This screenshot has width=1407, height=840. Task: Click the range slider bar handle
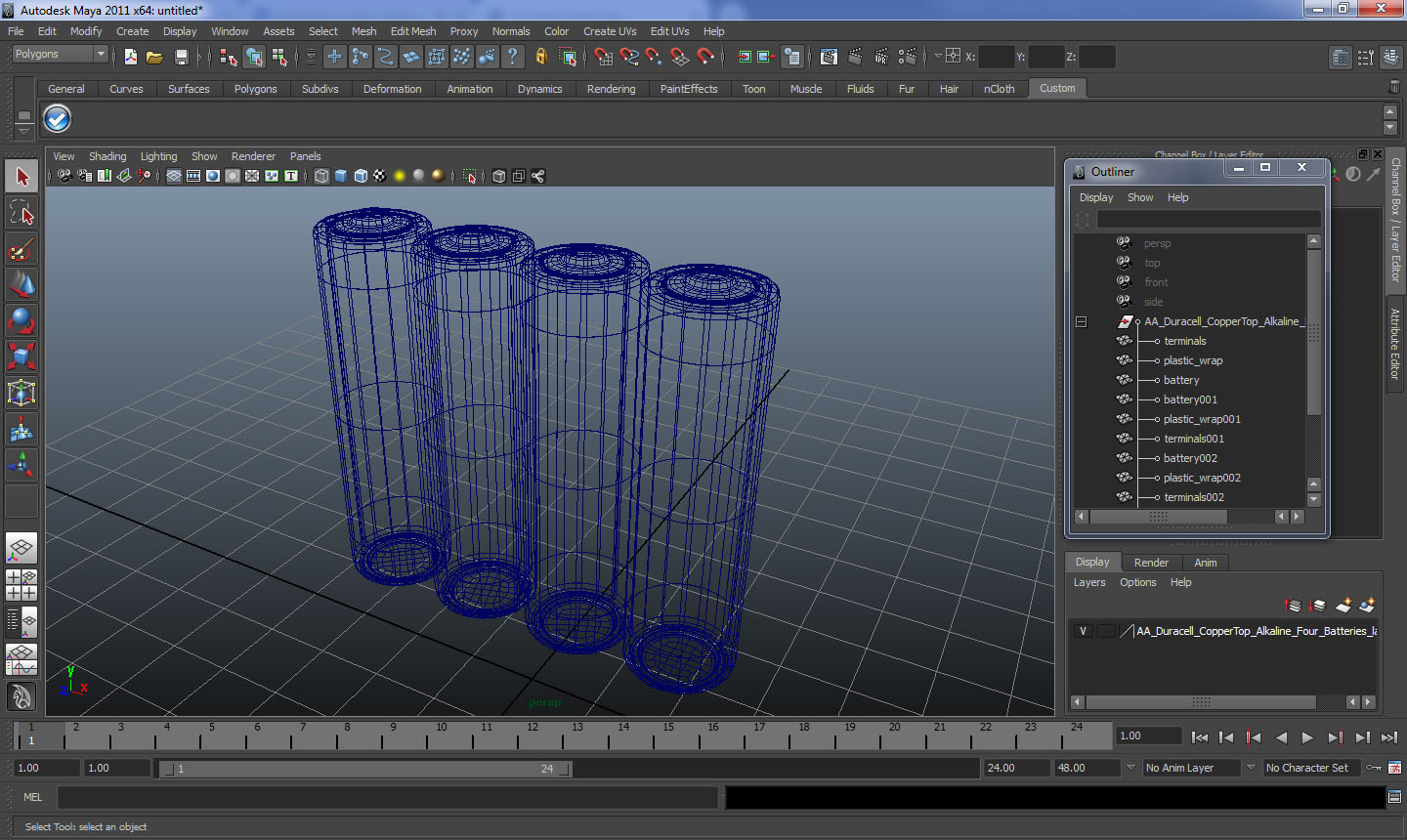[x=365, y=769]
